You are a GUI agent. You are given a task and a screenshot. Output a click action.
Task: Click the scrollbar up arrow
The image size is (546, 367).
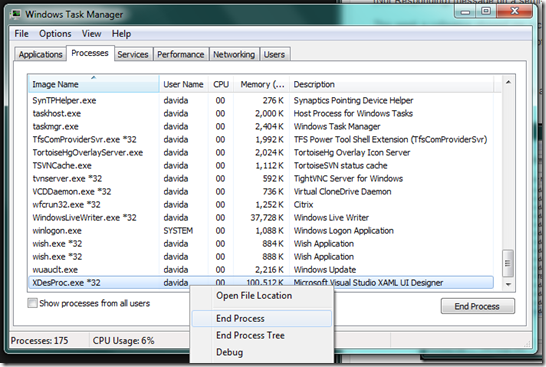[508, 83]
